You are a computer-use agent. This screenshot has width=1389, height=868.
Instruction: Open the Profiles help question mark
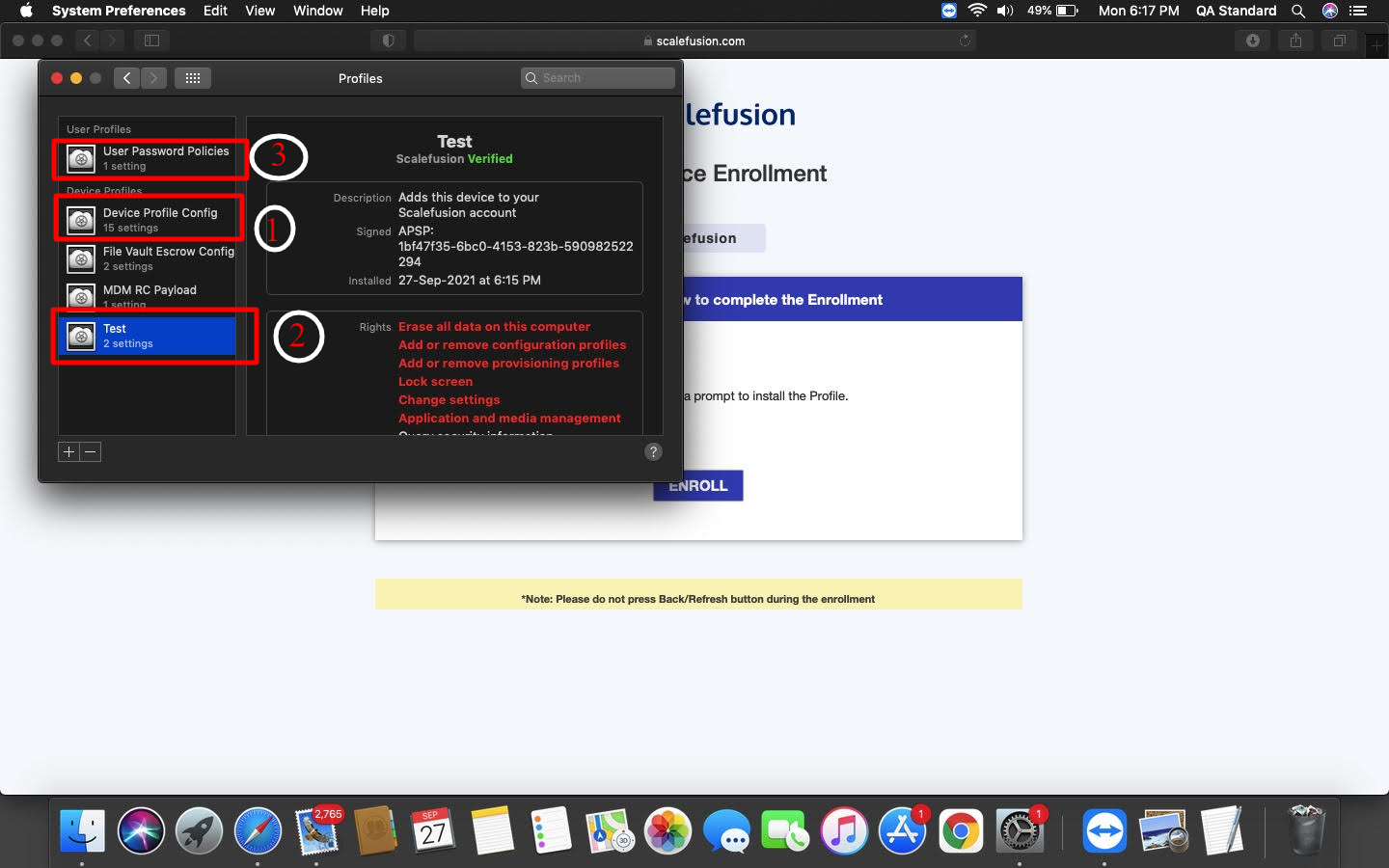pos(653,451)
